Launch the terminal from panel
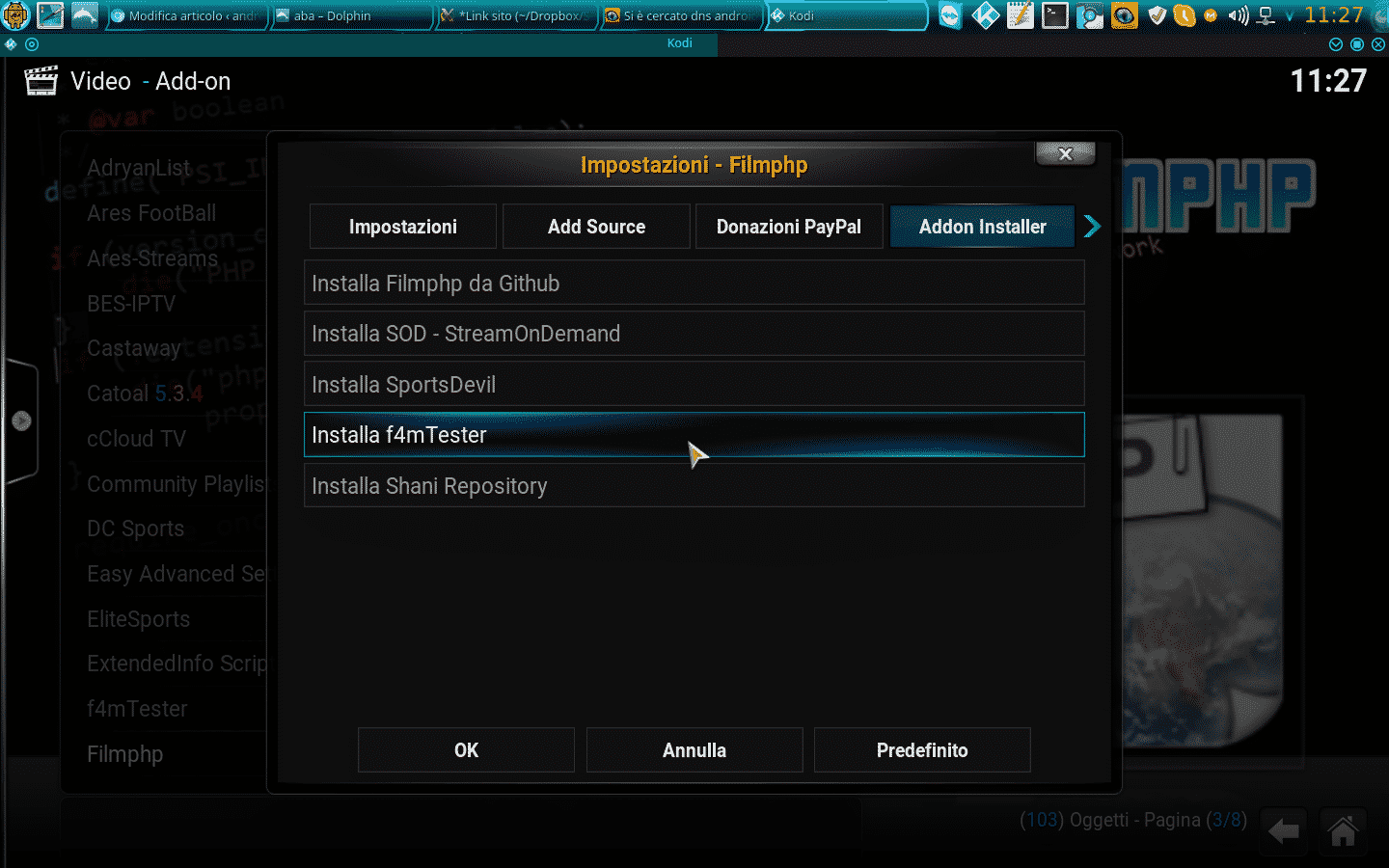 [1054, 15]
